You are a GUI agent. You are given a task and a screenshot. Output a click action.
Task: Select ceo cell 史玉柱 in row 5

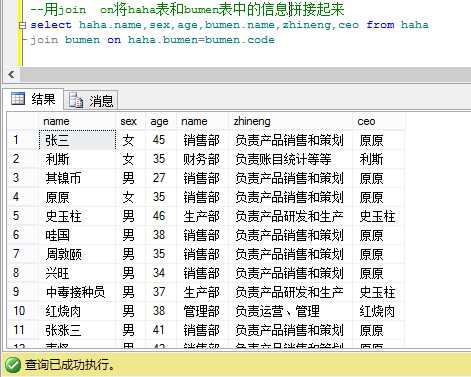(378, 216)
